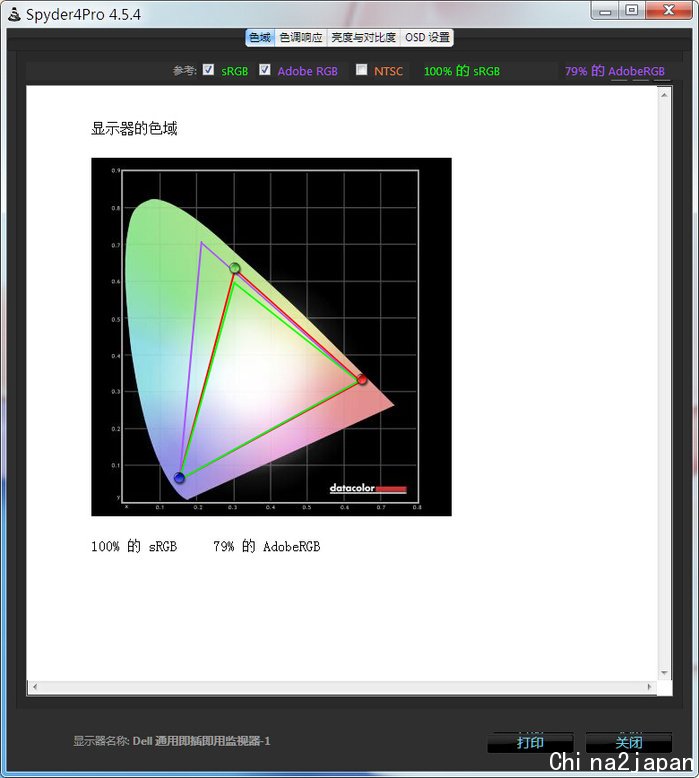
Task: Click the '100% 的 sRGB' text below chart
Action: [x=134, y=546]
